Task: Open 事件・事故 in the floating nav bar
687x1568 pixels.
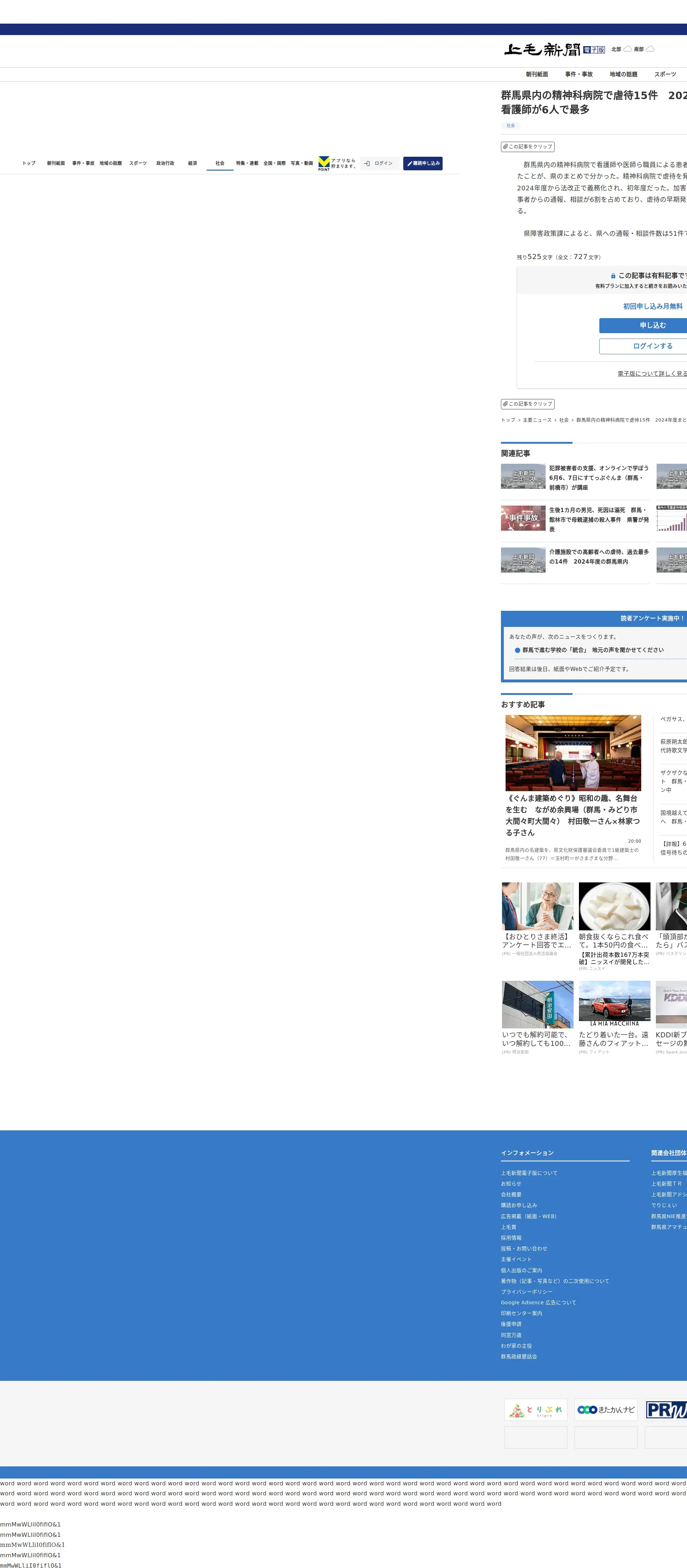Action: 83,163
